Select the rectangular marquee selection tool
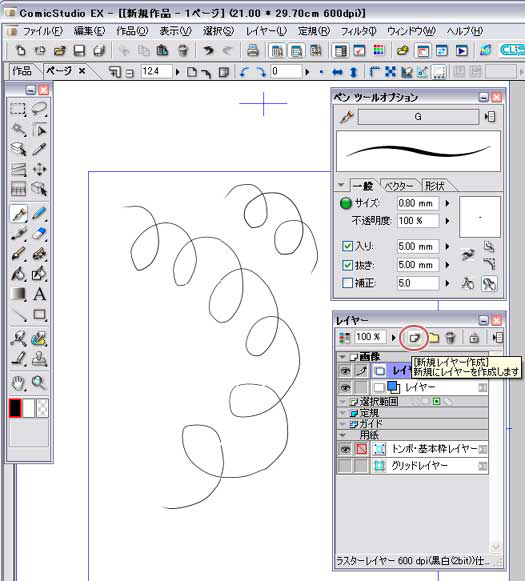This screenshot has height=581, width=525. point(17,109)
